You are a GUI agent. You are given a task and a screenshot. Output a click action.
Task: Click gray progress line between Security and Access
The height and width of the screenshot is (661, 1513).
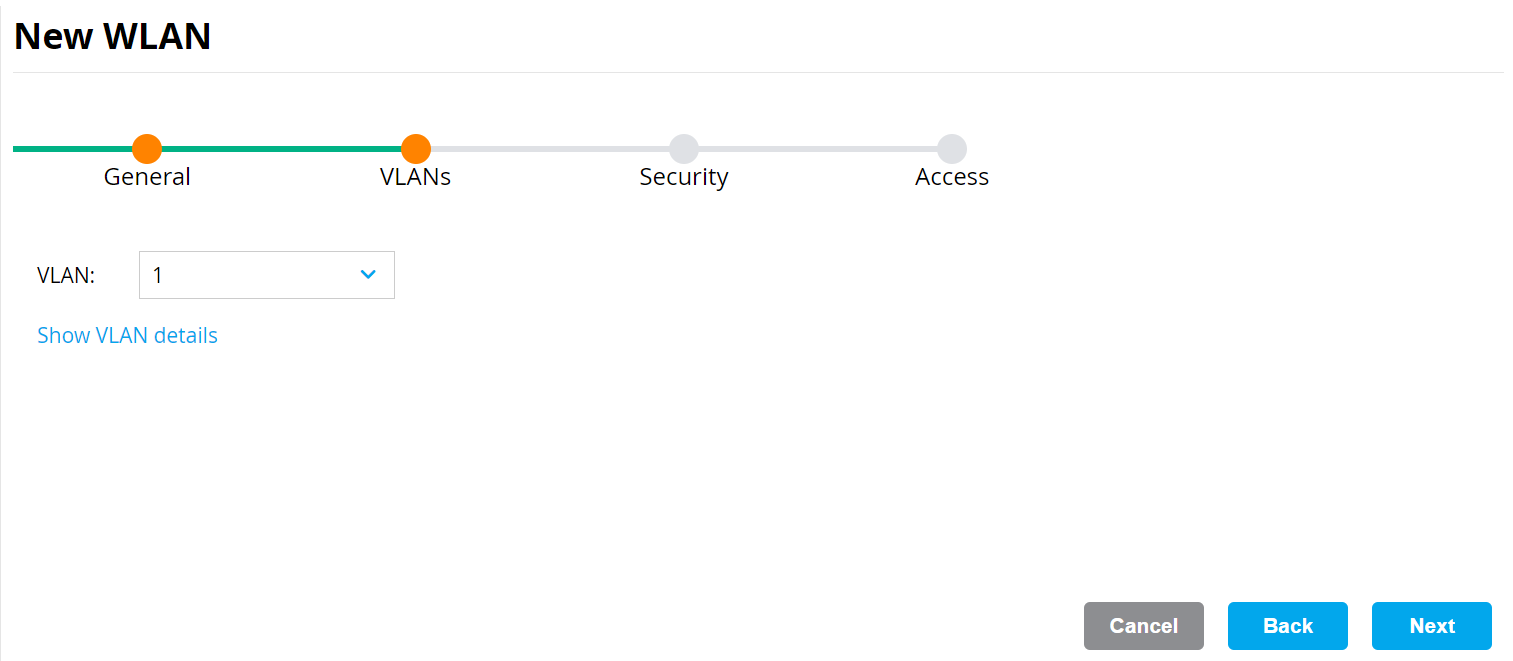click(818, 149)
